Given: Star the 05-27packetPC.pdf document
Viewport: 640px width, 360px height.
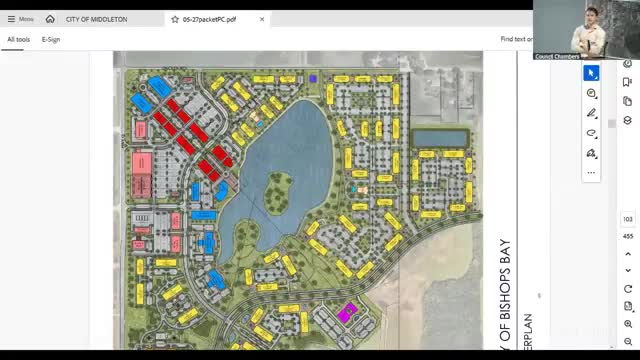Looking at the screenshot, I should pyautogui.click(x=175, y=19).
